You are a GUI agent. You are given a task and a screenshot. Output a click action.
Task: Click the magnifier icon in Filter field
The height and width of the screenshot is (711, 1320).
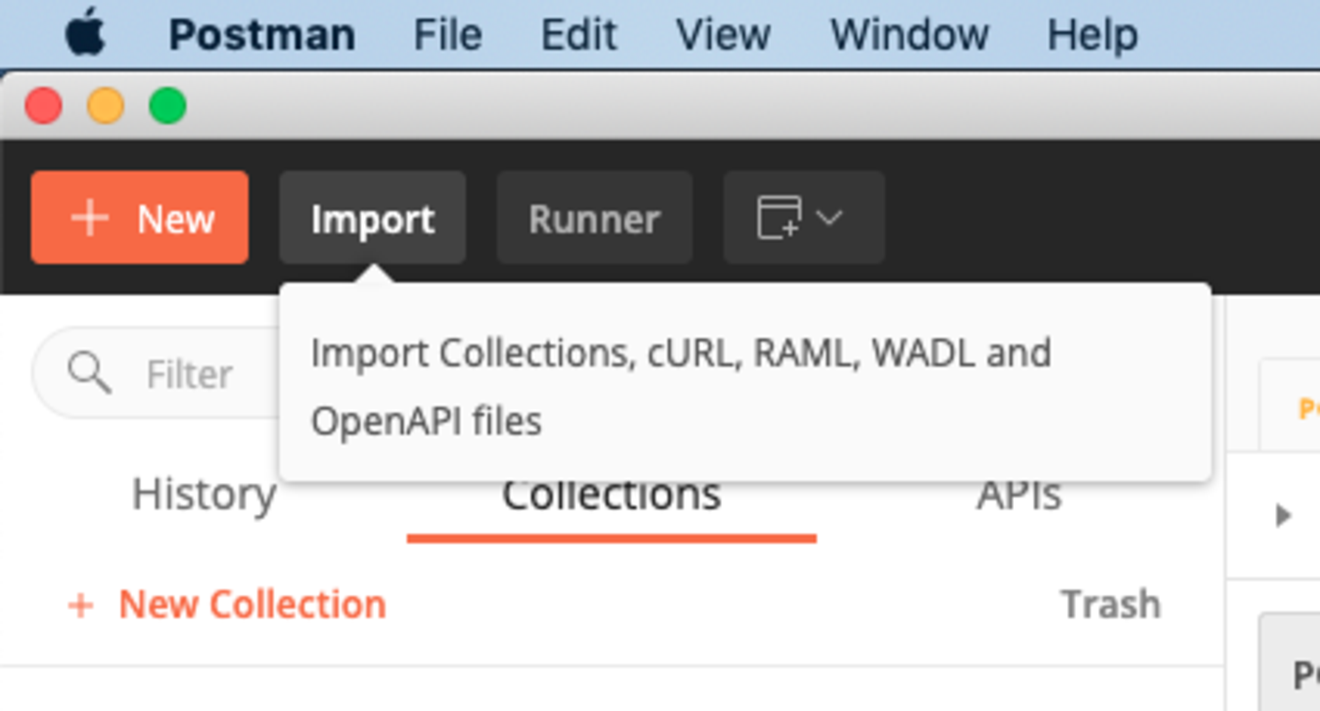(90, 373)
